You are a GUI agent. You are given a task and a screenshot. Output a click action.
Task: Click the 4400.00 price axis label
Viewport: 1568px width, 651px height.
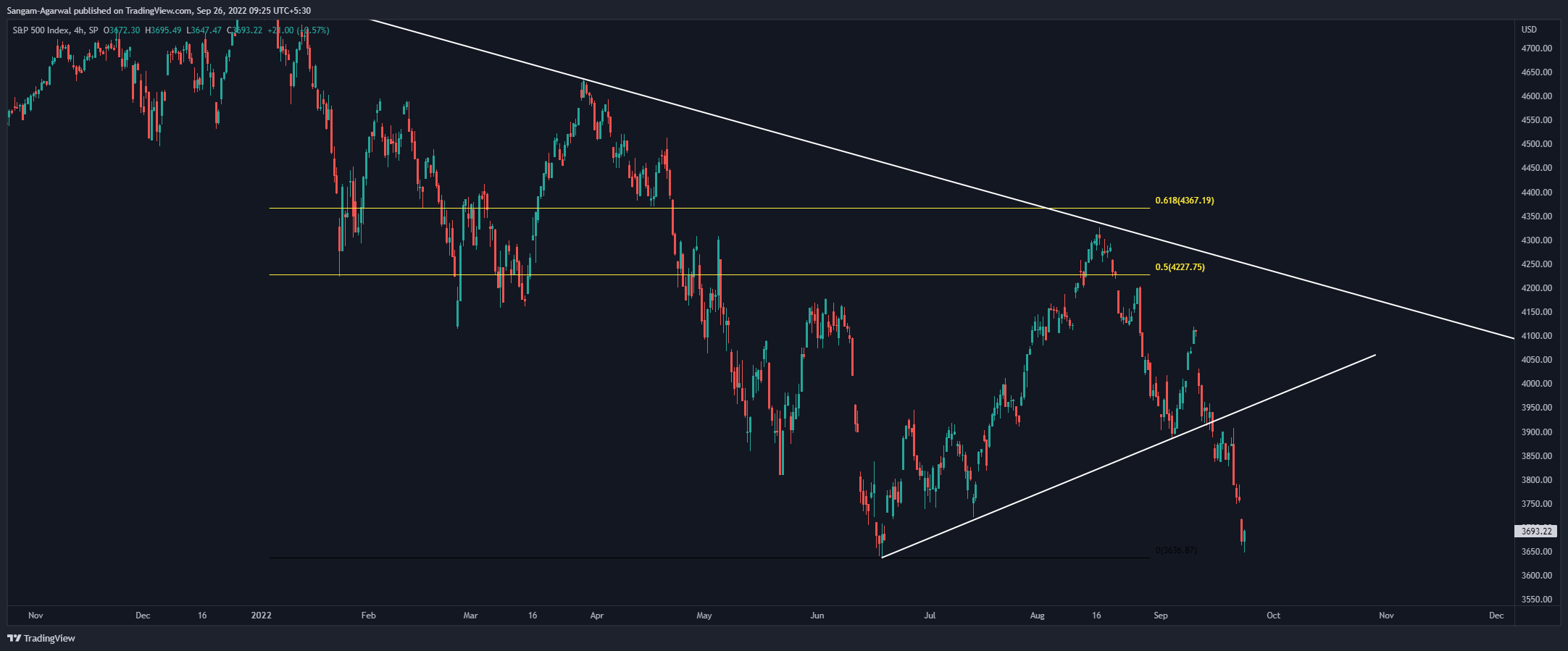point(1536,193)
